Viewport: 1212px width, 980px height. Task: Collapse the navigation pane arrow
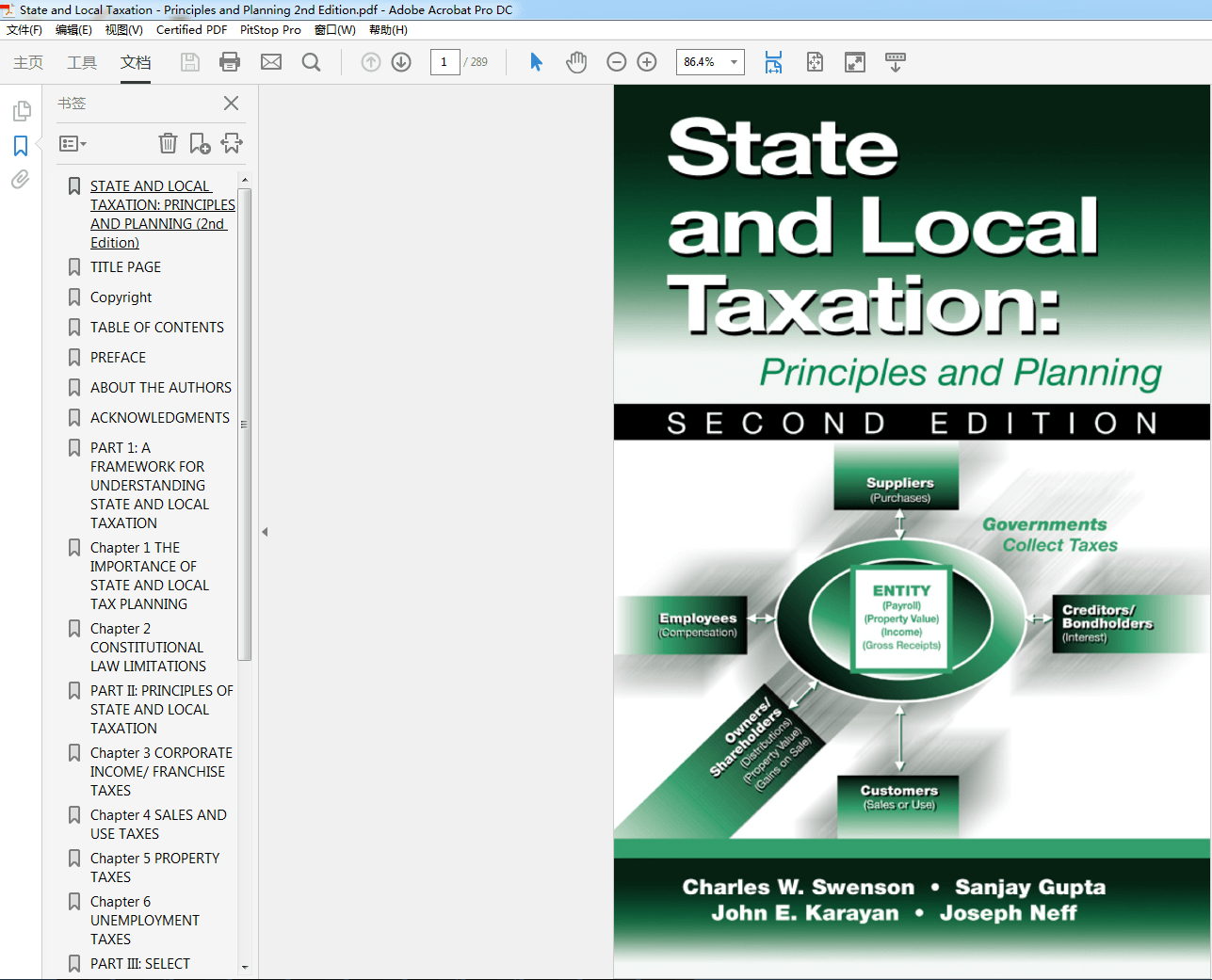(x=265, y=532)
